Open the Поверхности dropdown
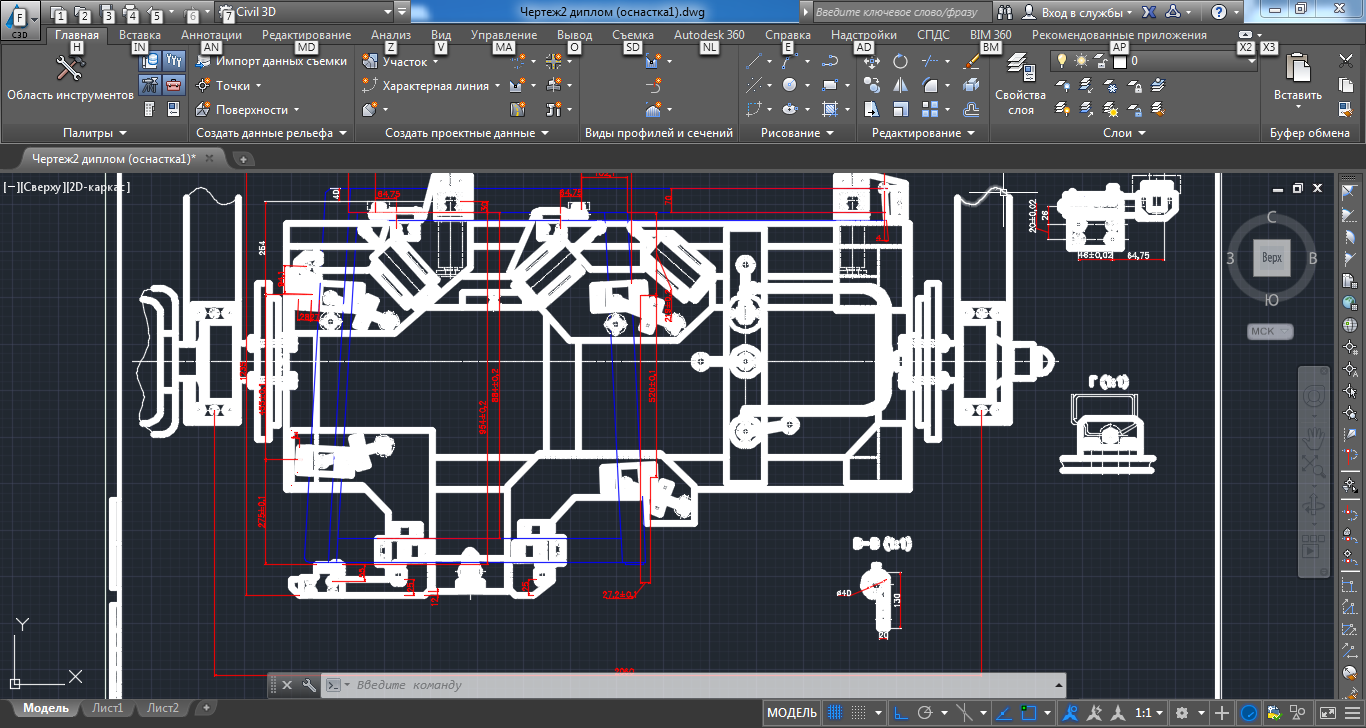This screenshot has height=728, width=1366. pyautogui.click(x=297, y=110)
